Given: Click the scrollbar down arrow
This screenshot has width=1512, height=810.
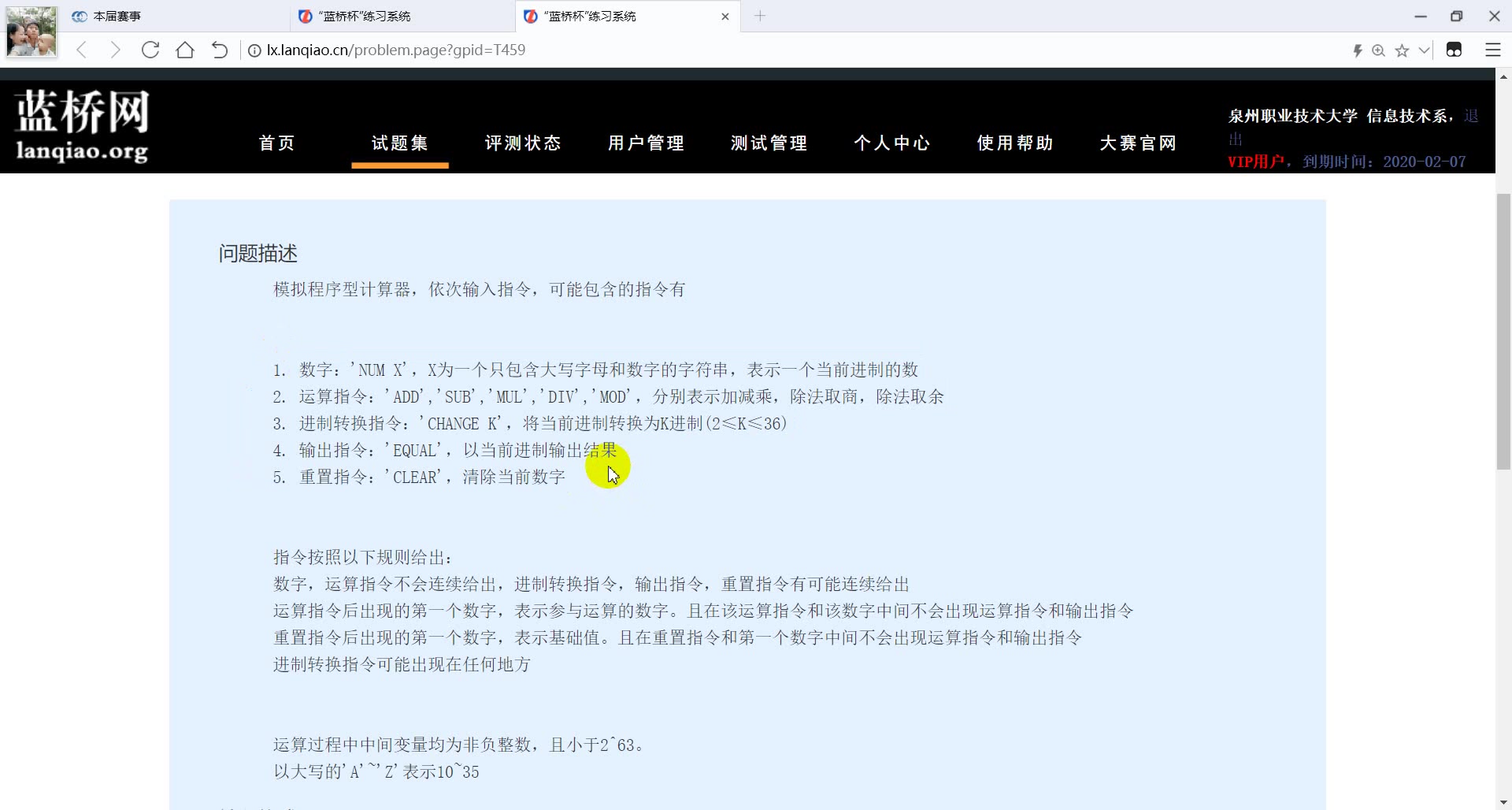Looking at the screenshot, I should 1503,802.
